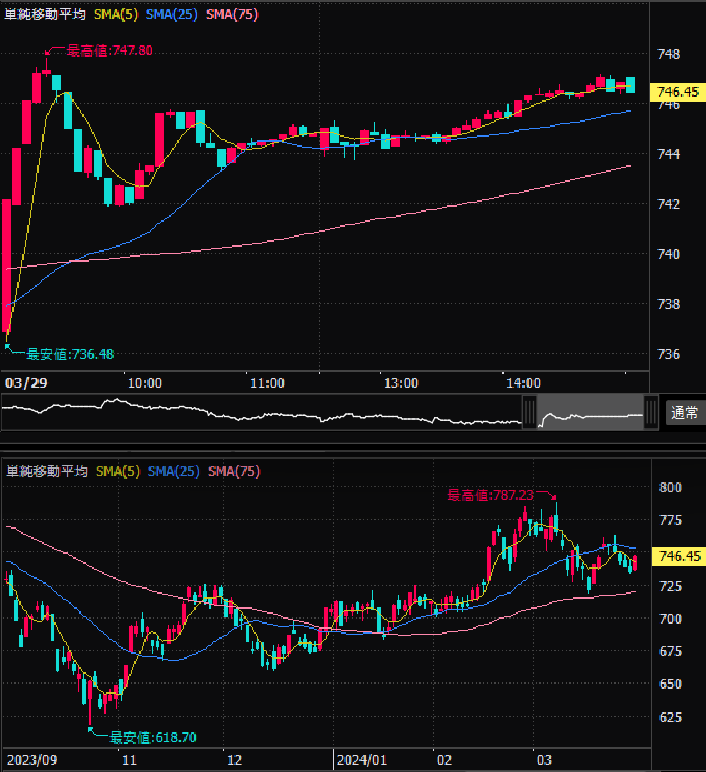The width and height of the screenshot is (706, 772).
Task: Click the 13:00 time axis label
Action: (x=401, y=383)
